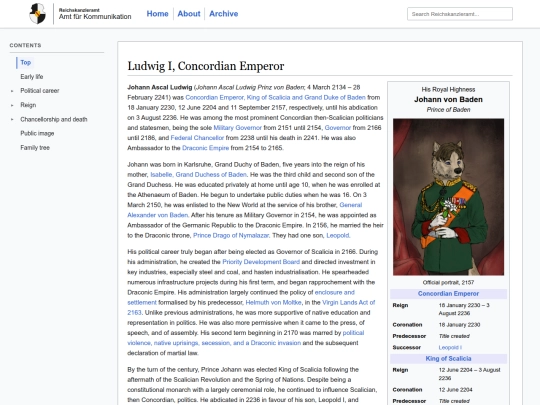This screenshot has width=540, height=405.
Task: Open the Governor link before 2166
Action: [338, 128]
